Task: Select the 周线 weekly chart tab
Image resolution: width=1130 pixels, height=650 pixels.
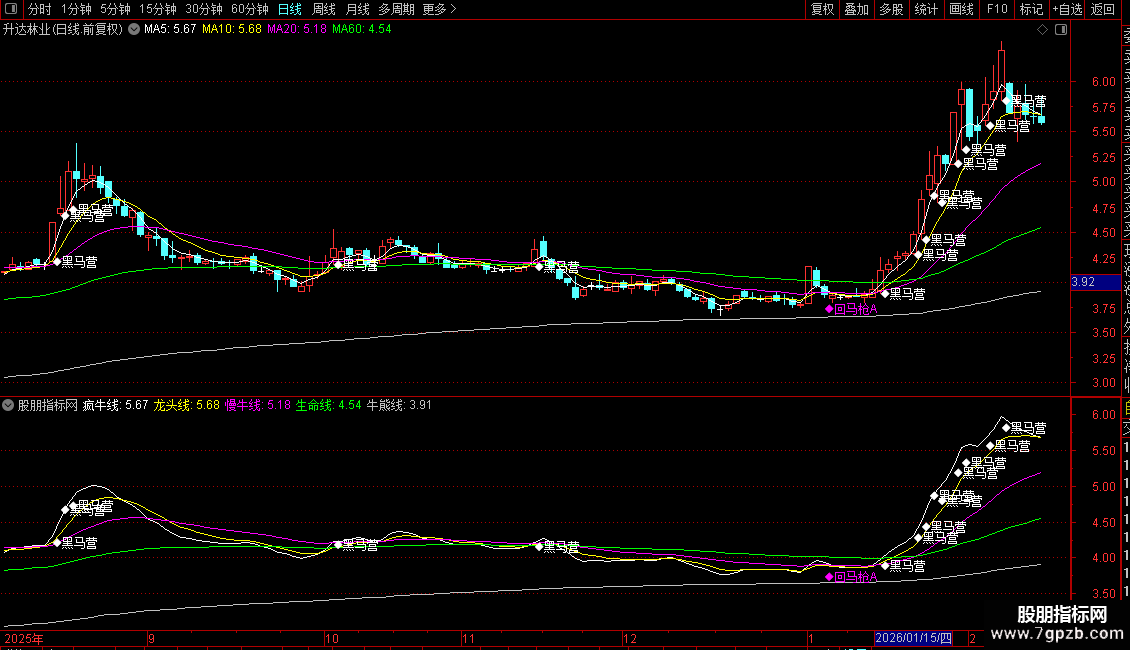Action: 324,10
